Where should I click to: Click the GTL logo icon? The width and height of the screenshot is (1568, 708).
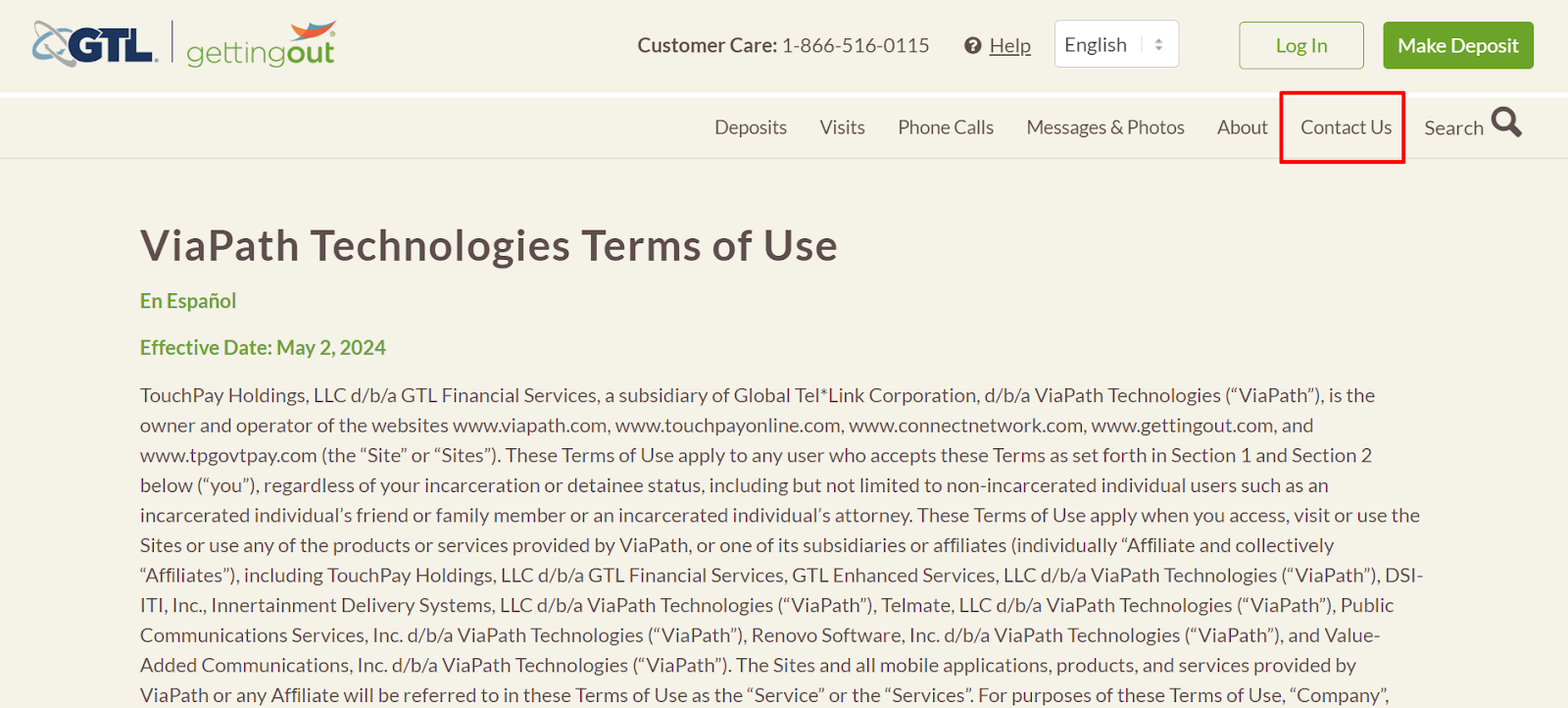tap(95, 44)
